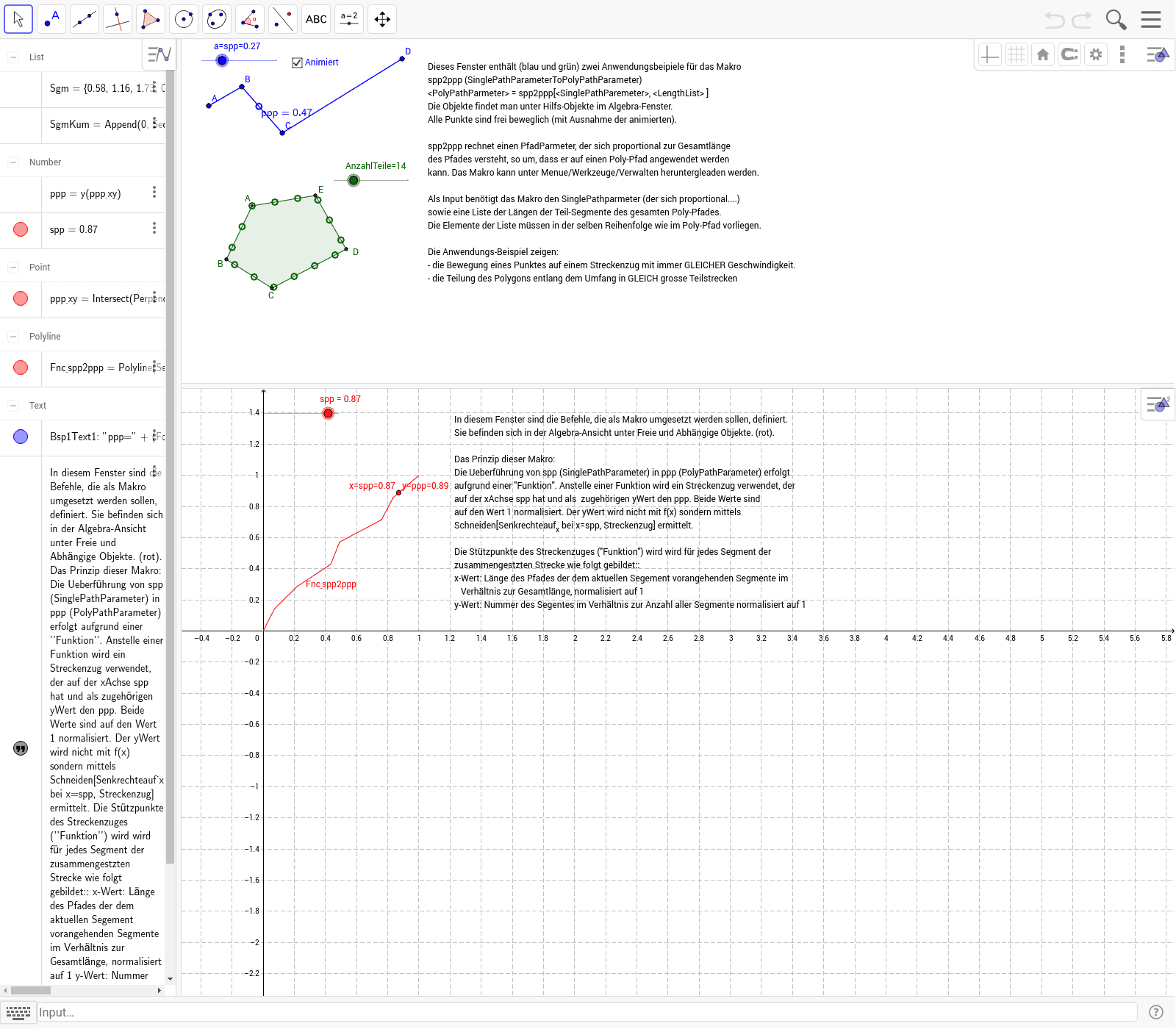This screenshot has height=1029, width=1176.
Task: Click the point capturing magnet icon
Action: (x=1069, y=54)
